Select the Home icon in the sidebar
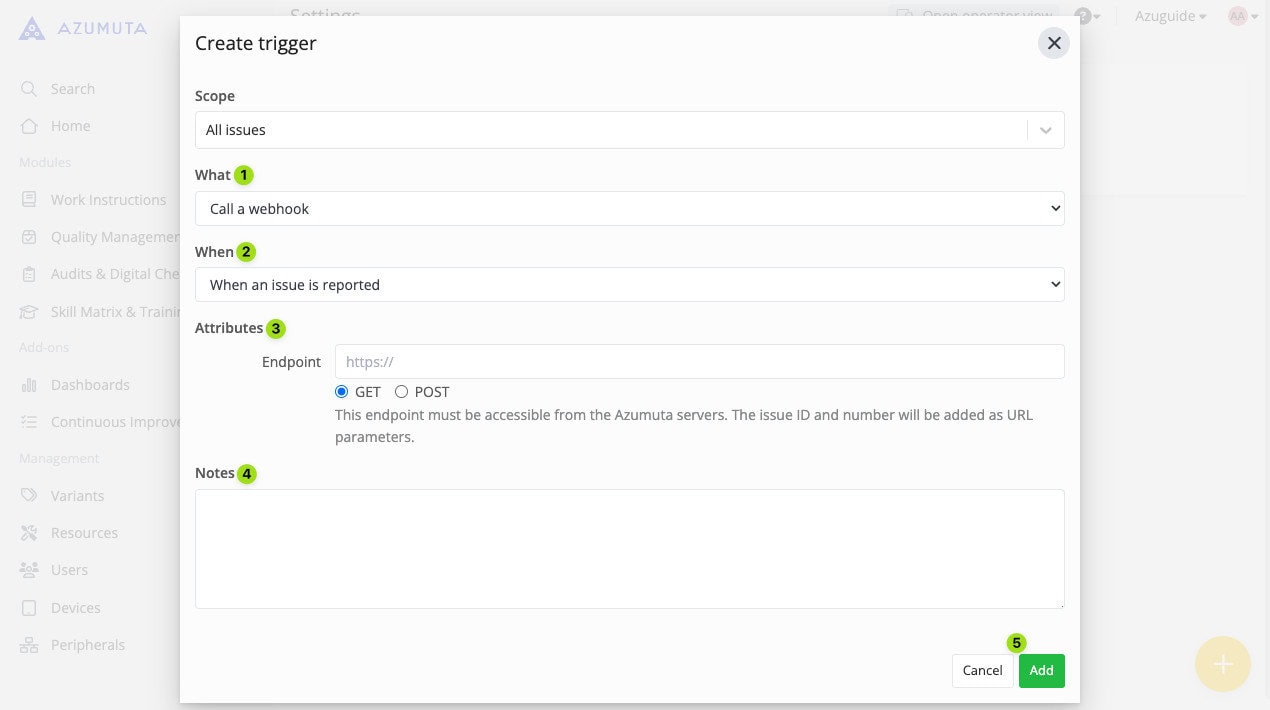The width and height of the screenshot is (1270, 710). 29,125
